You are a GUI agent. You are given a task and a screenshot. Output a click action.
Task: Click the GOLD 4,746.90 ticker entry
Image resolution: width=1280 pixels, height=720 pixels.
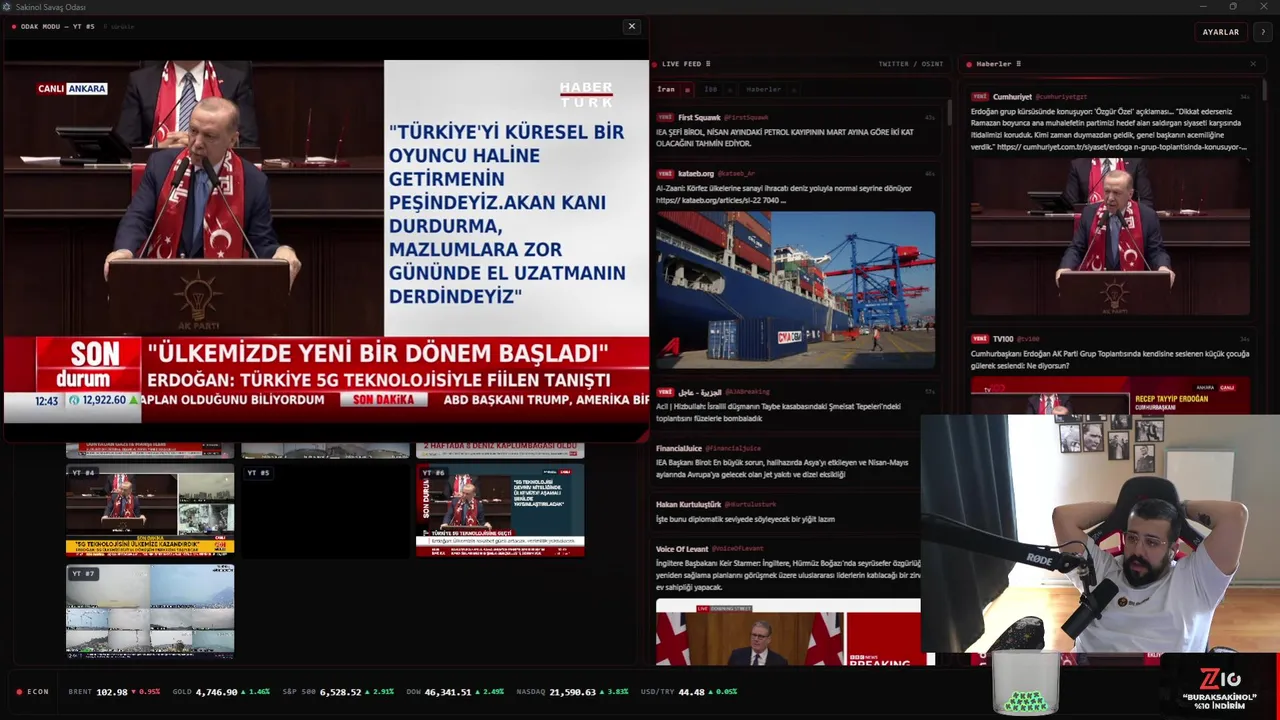(x=221, y=692)
